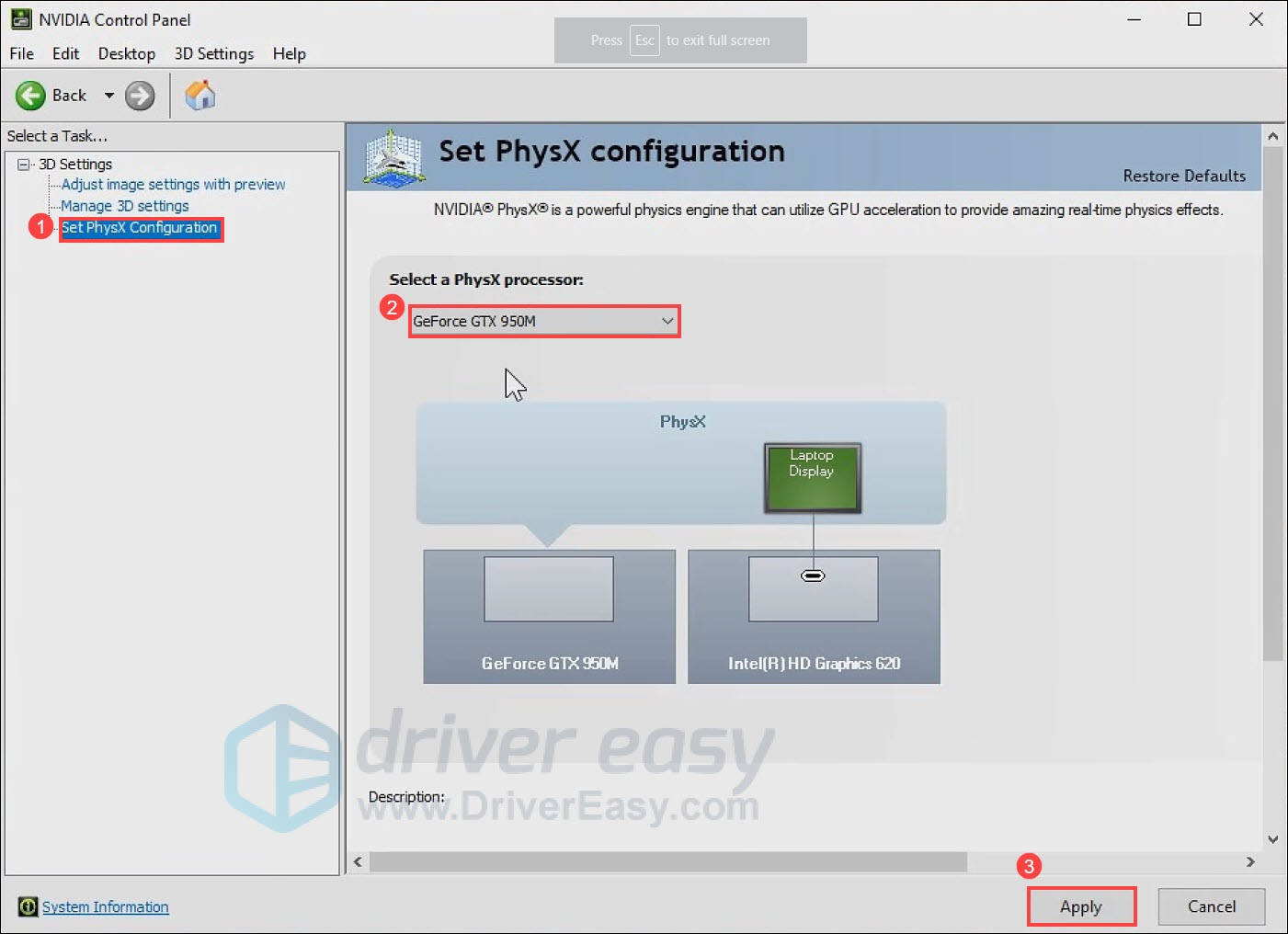Select the GeForce GTX 950M graphics card panel
The image size is (1288, 934).
[548, 616]
